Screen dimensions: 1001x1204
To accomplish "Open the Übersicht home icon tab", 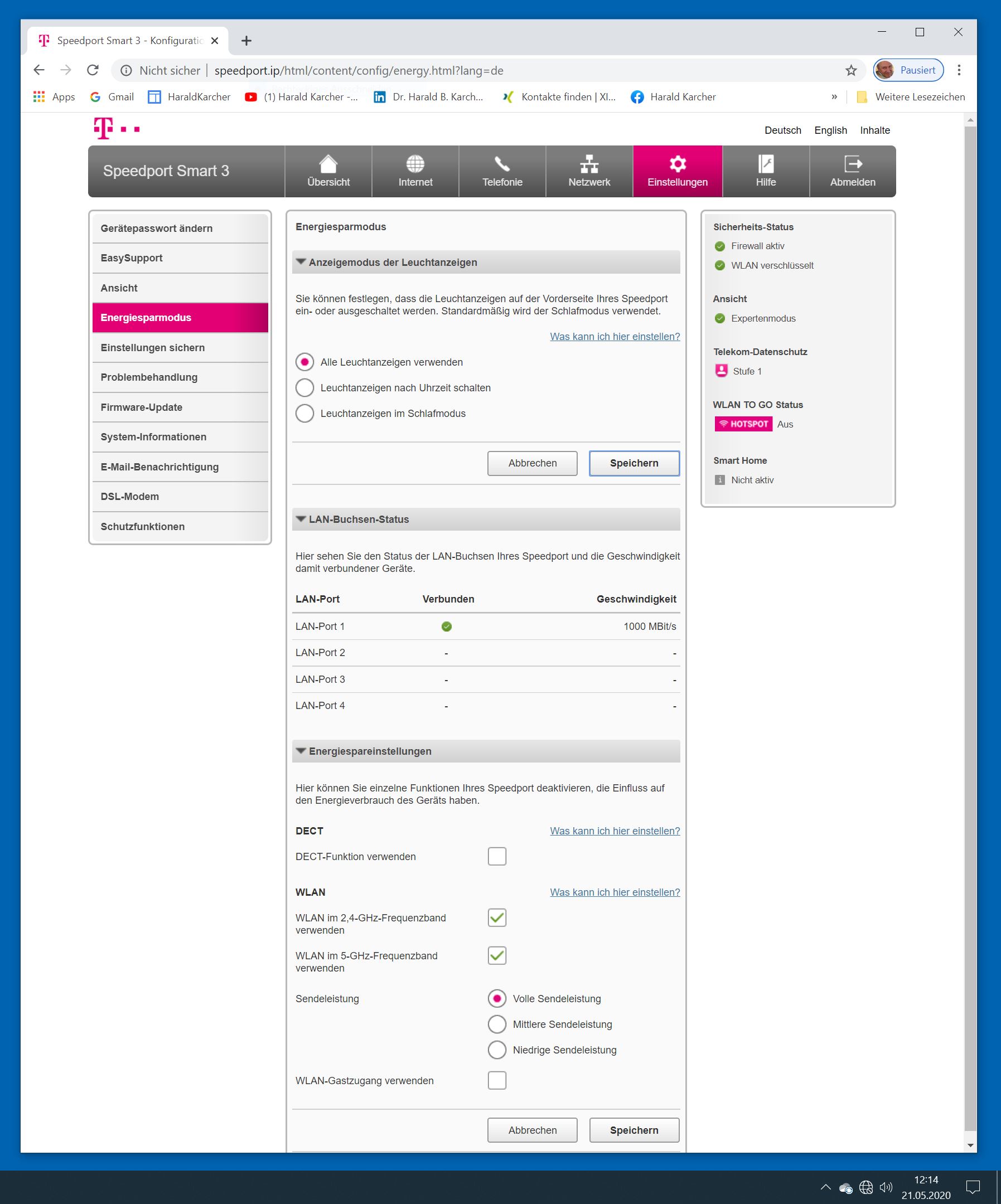I will click(328, 171).
